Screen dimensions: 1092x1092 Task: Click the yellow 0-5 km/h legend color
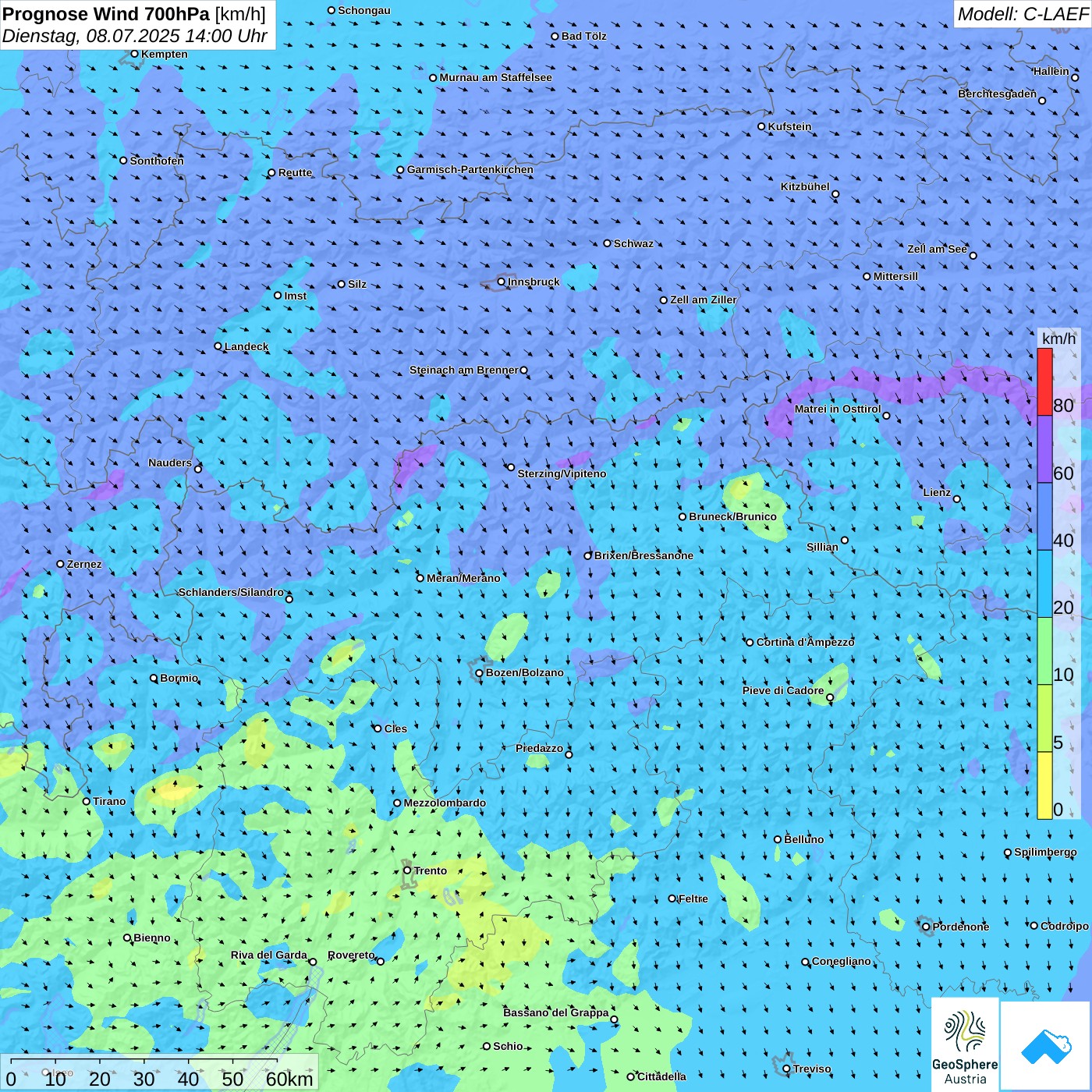1044,785
